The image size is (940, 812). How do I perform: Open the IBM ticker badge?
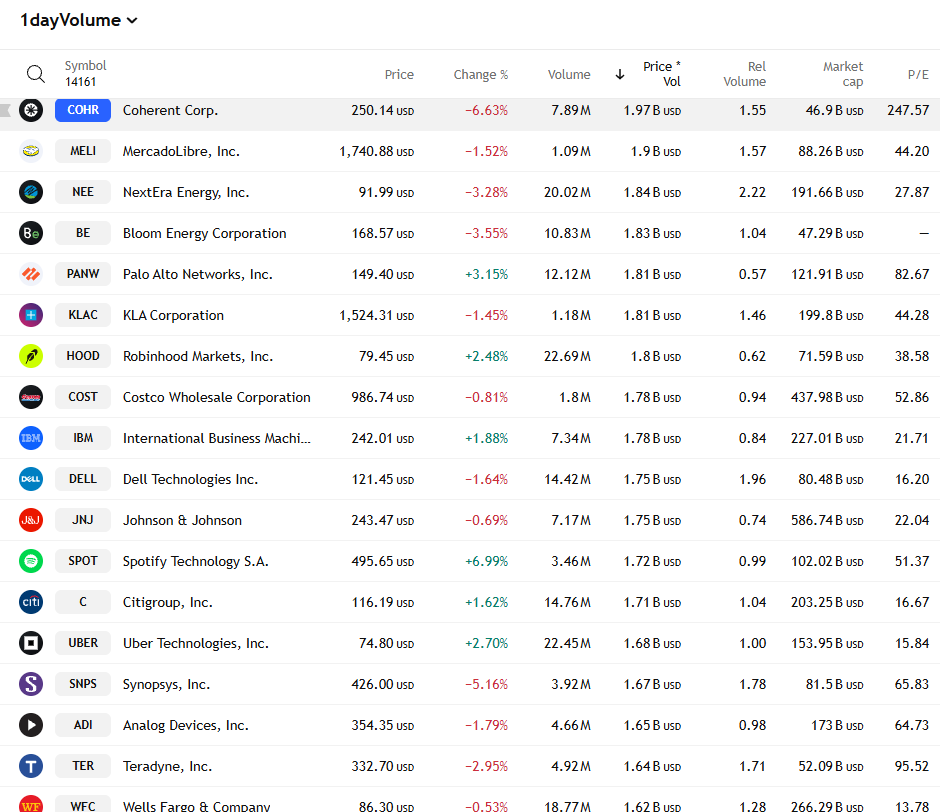point(83,438)
